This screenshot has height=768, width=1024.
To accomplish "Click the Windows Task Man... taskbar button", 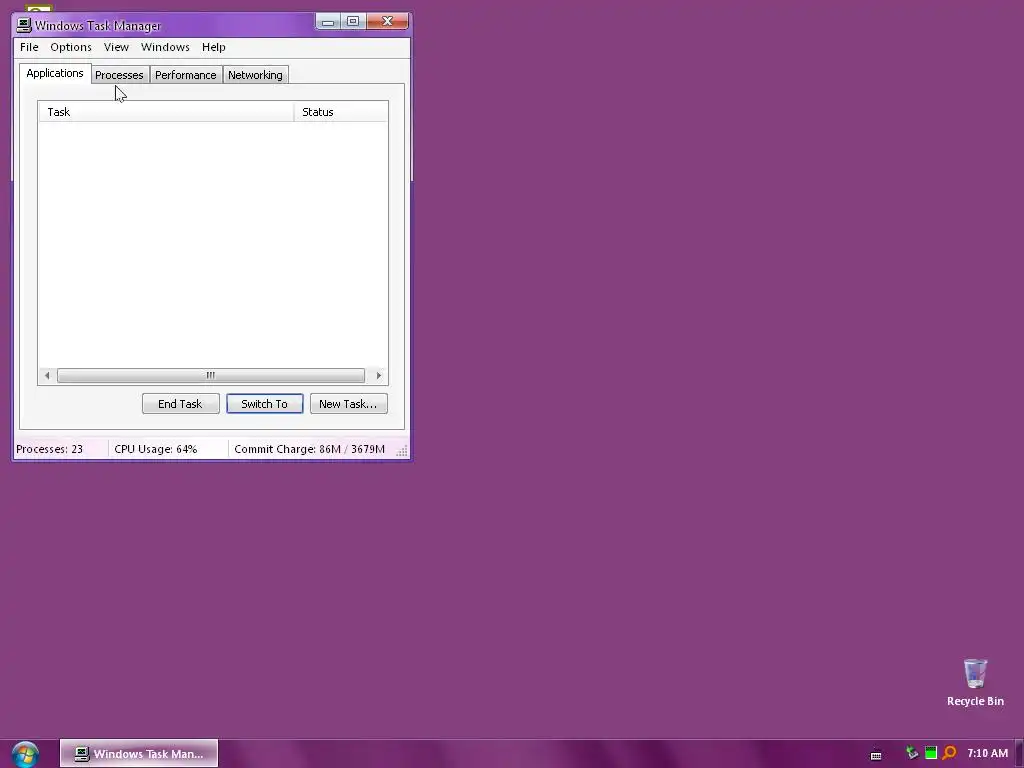I will click(139, 754).
